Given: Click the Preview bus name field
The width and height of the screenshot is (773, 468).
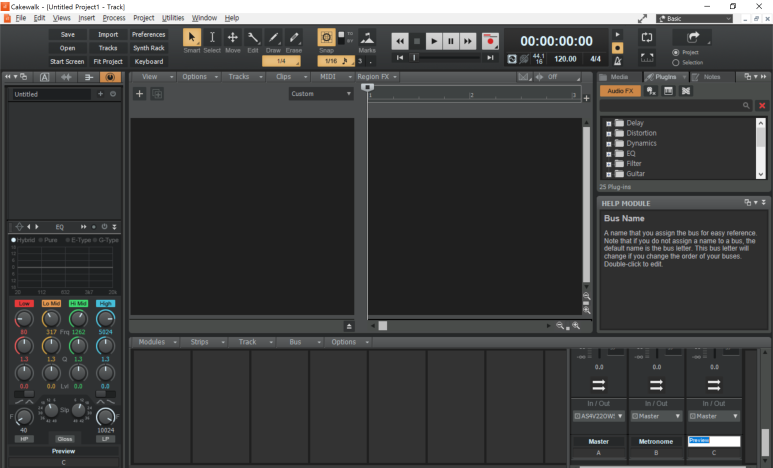Looking at the screenshot, I should pos(714,441).
